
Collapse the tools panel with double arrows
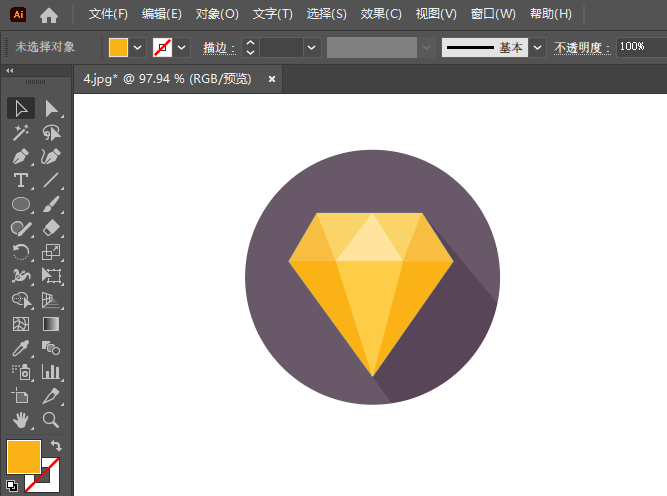coord(10,71)
